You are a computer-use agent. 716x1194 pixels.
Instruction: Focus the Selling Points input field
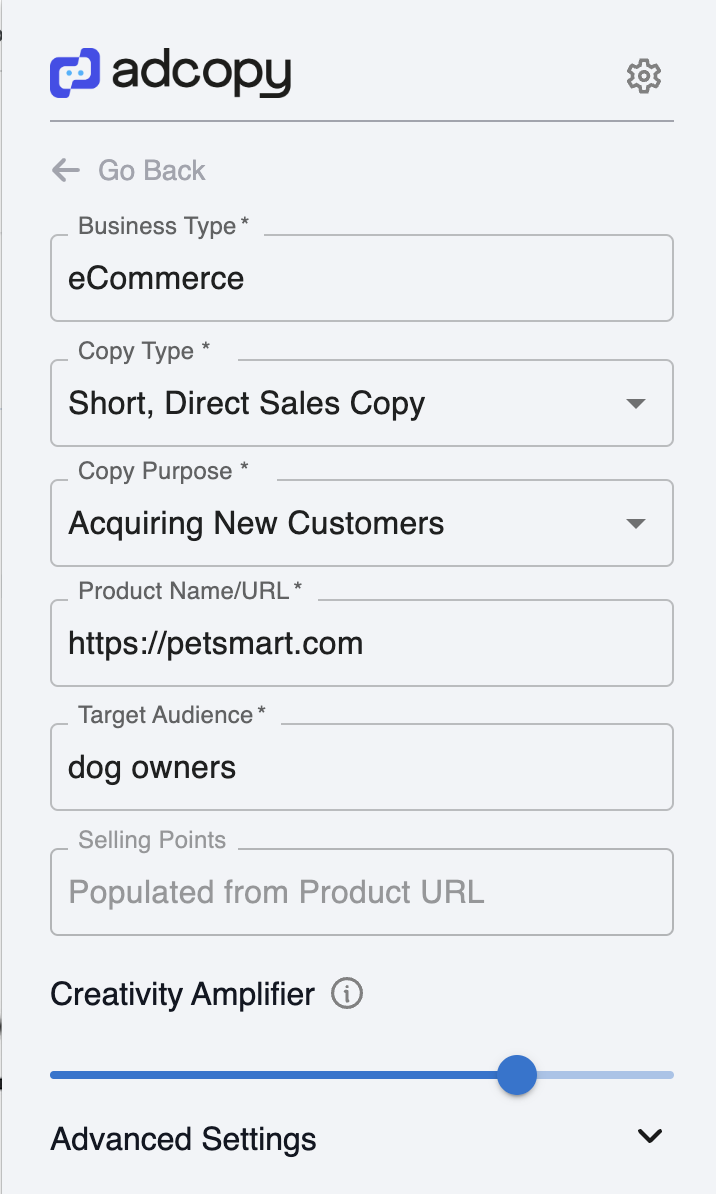point(362,892)
